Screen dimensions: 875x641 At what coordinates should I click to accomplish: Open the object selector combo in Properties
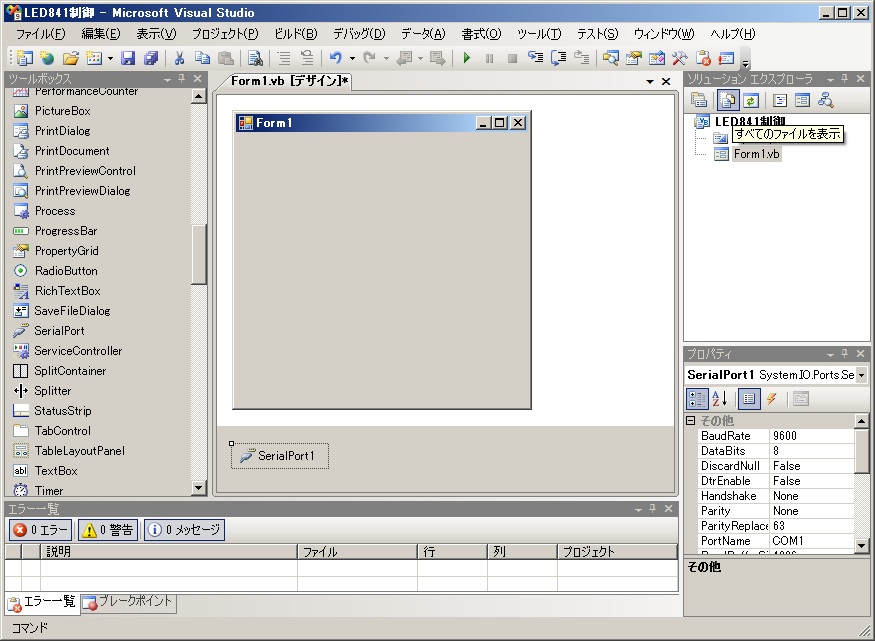click(x=861, y=375)
